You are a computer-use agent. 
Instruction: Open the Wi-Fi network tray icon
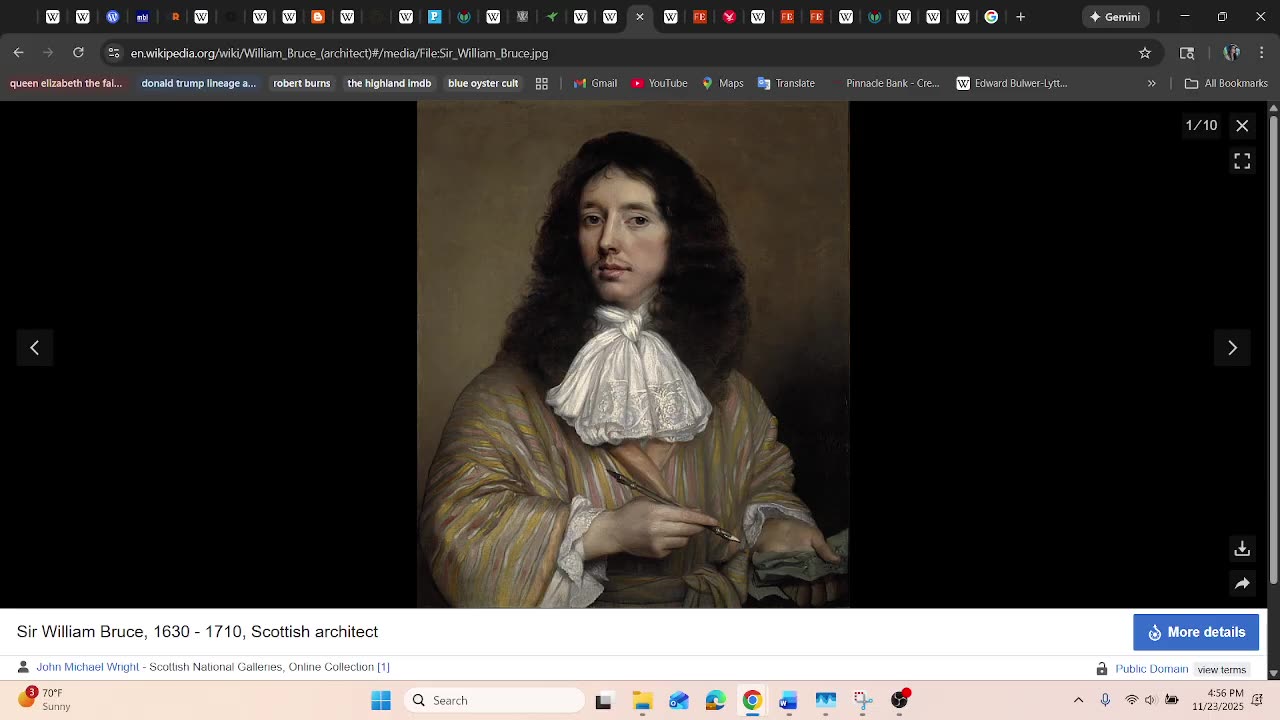point(1131,700)
